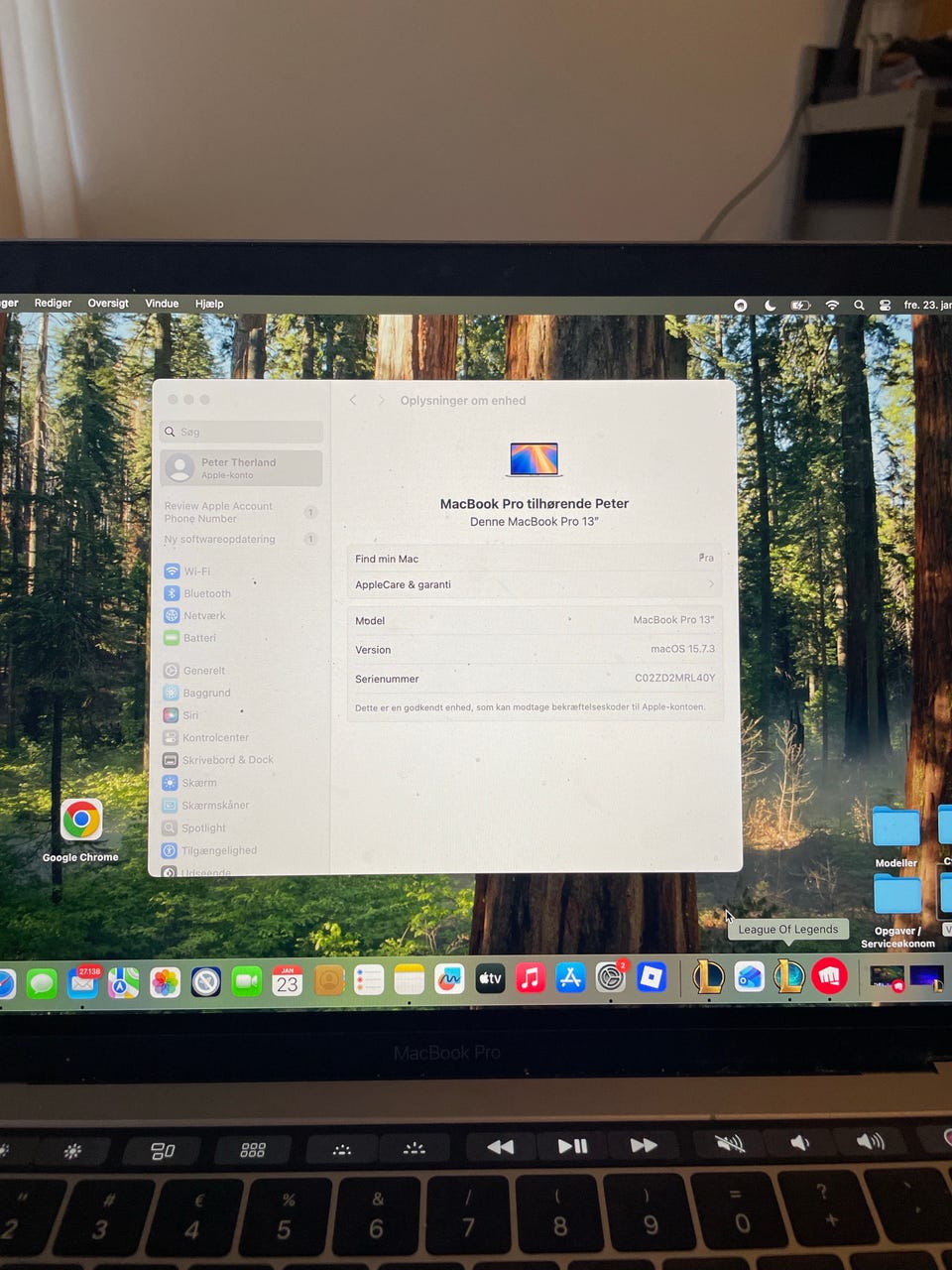Image resolution: width=952 pixels, height=1270 pixels.
Task: Open Maps from the Dock
Action: (x=124, y=982)
